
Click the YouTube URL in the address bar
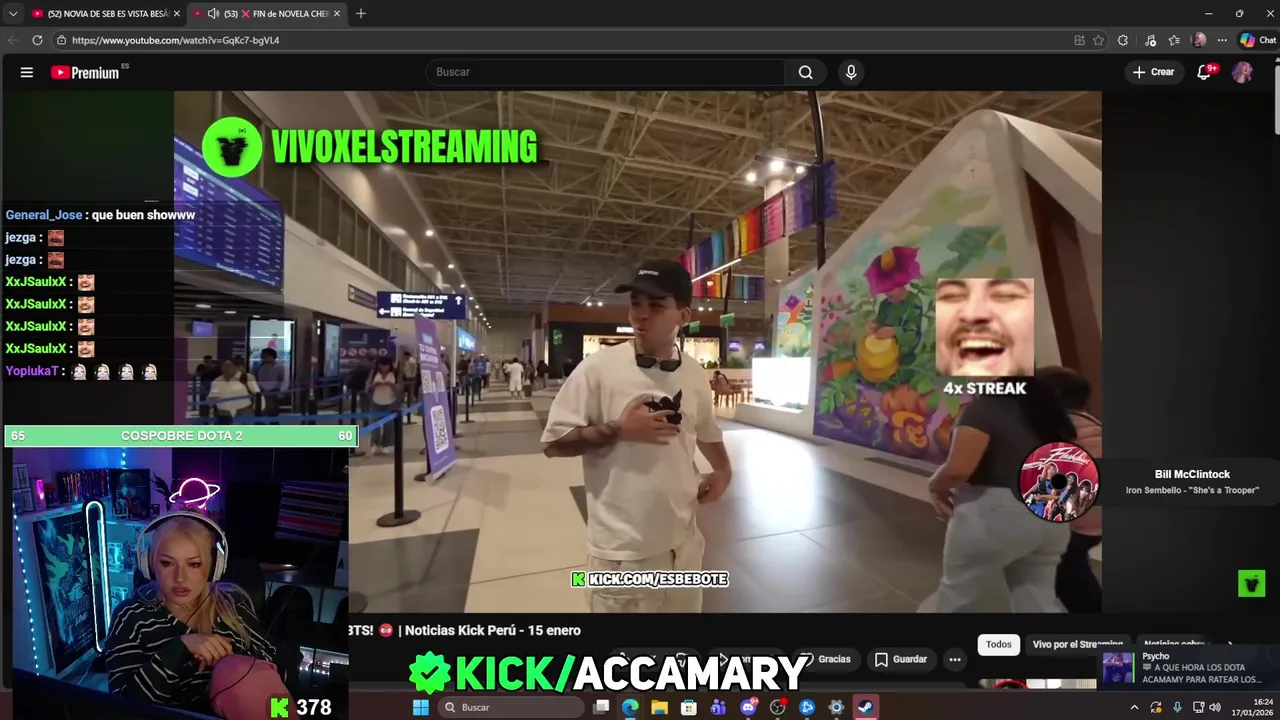click(175, 40)
